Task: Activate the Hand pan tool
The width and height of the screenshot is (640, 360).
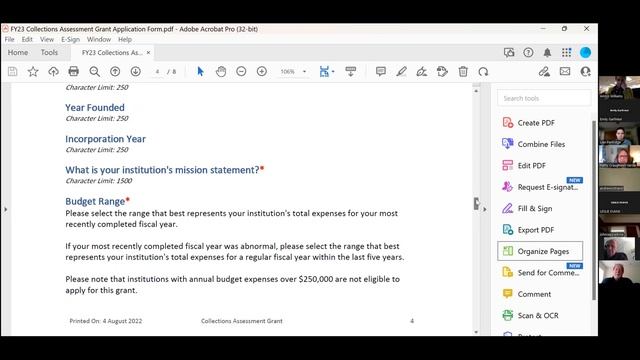Action: (221, 71)
